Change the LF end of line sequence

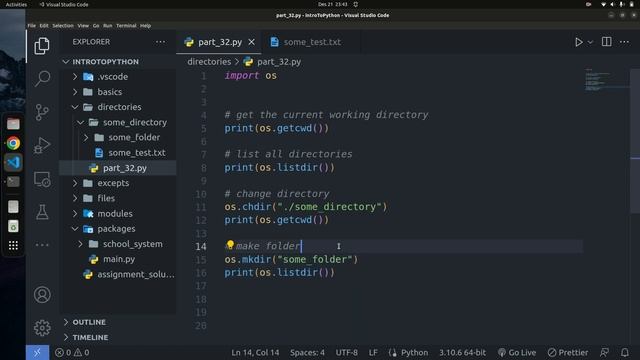[373, 353]
